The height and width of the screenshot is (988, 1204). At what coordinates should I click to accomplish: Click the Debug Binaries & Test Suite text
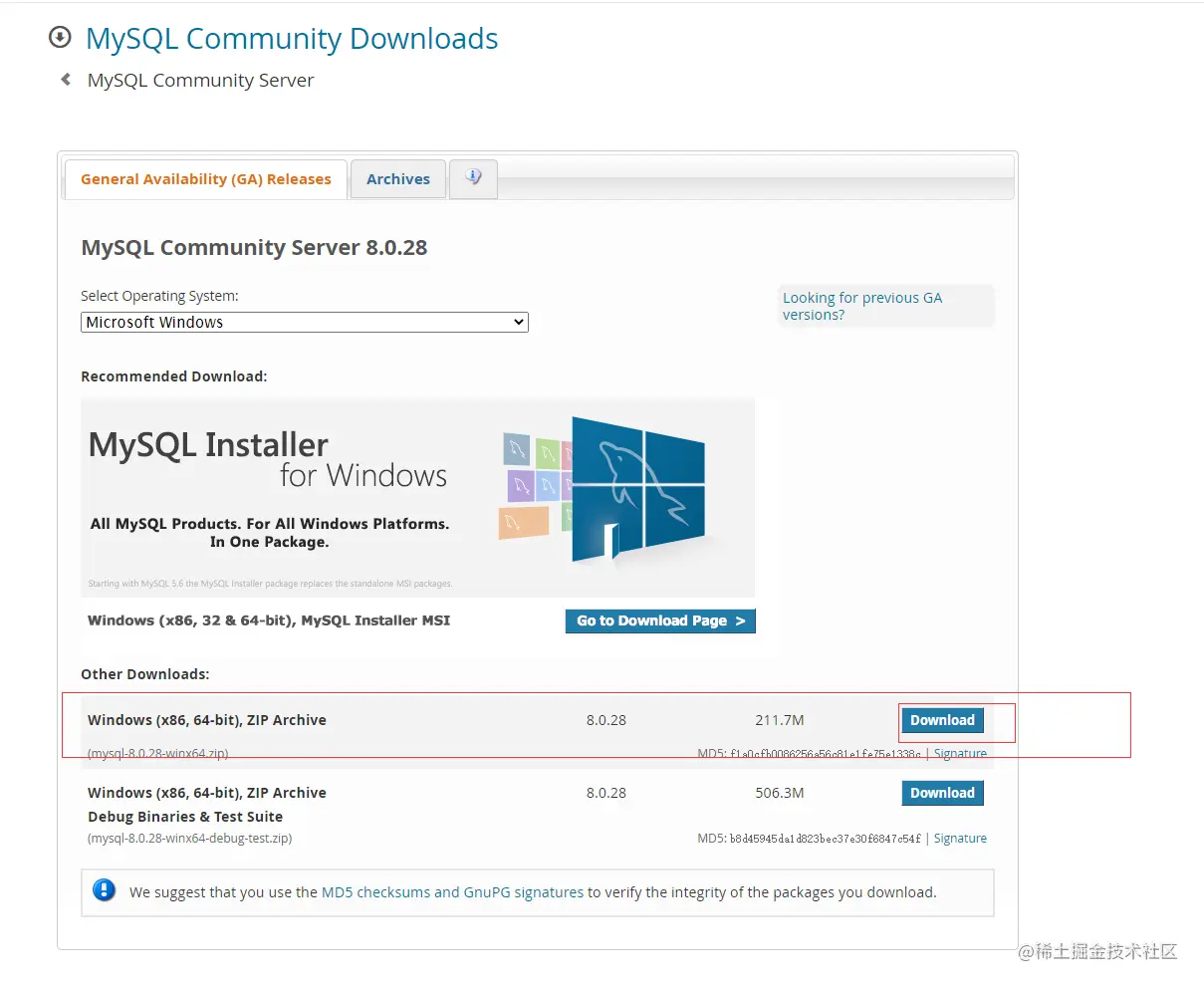[x=185, y=817]
